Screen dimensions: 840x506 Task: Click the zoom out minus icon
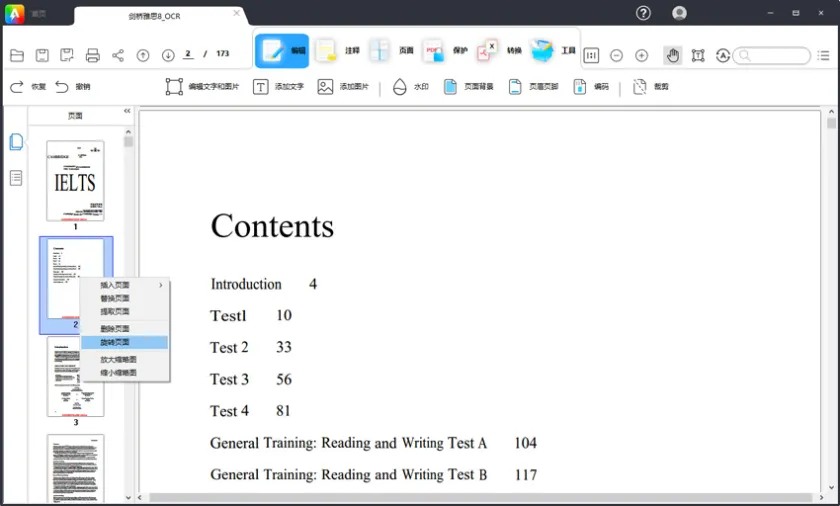pos(616,55)
